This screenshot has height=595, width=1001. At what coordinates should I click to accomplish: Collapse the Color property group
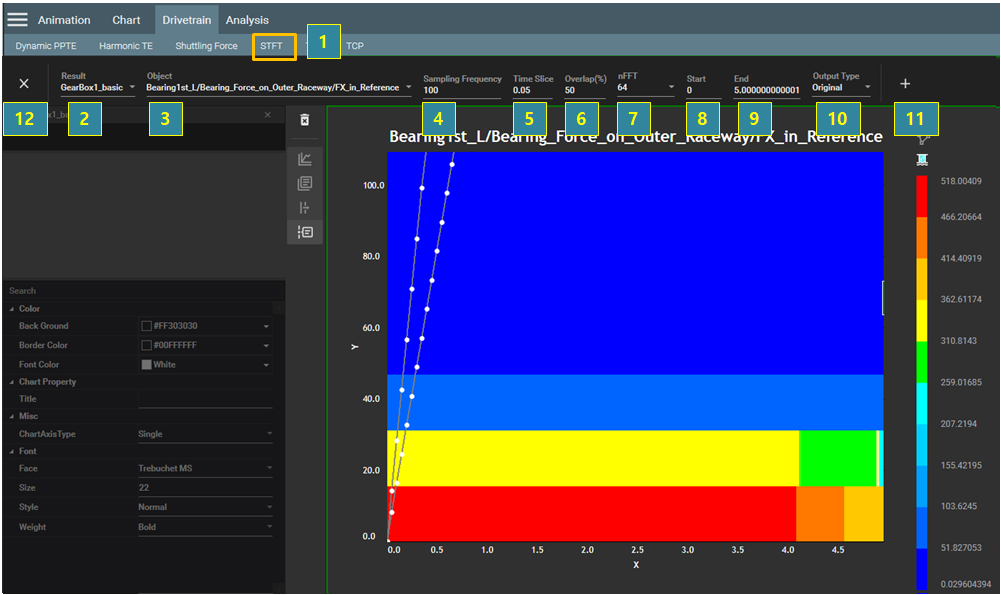[12, 309]
